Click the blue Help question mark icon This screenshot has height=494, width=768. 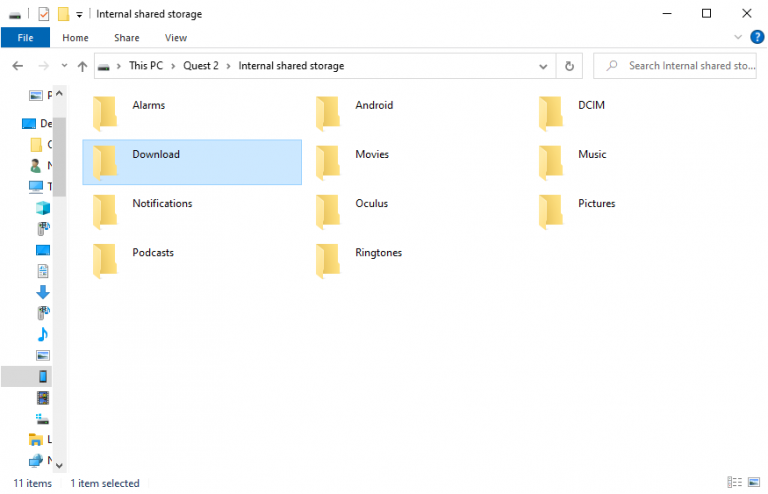[757, 37]
